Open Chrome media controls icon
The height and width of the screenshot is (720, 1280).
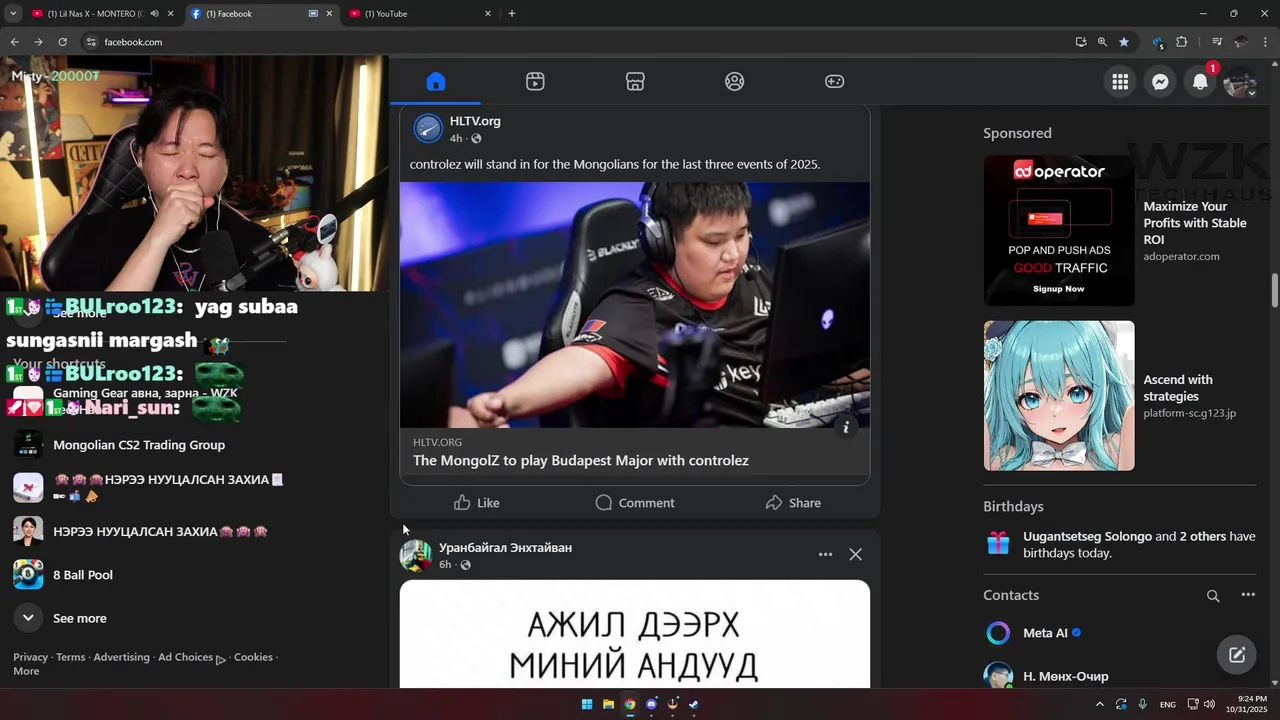tap(1217, 42)
